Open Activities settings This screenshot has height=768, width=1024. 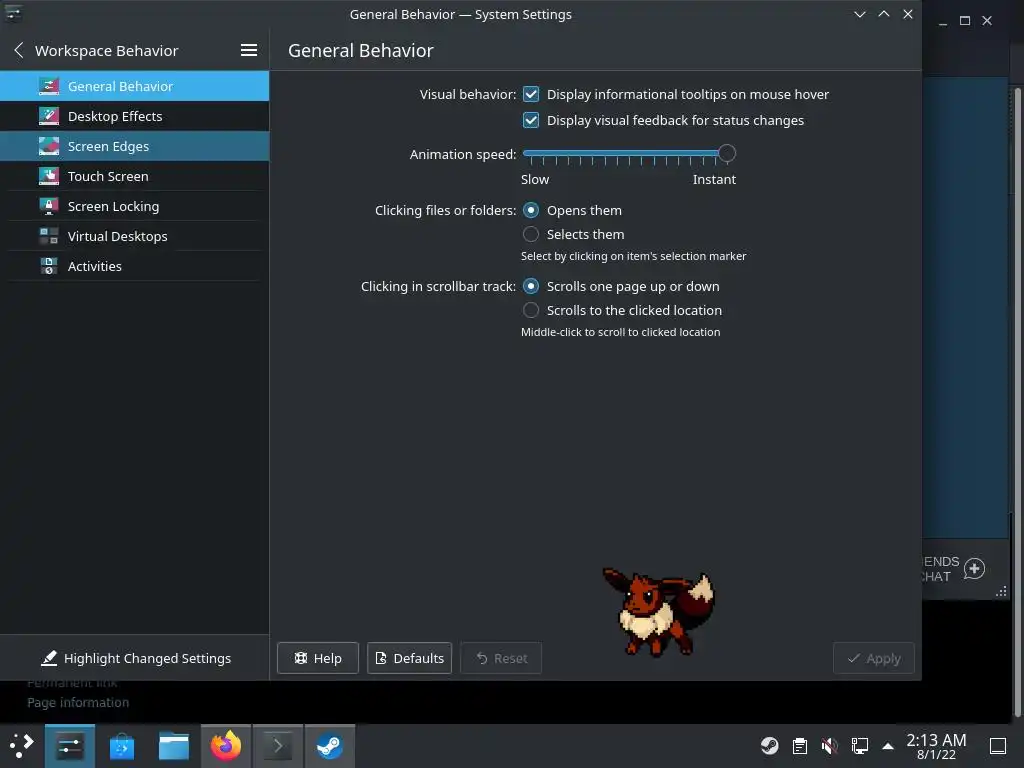pyautogui.click(x=135, y=266)
